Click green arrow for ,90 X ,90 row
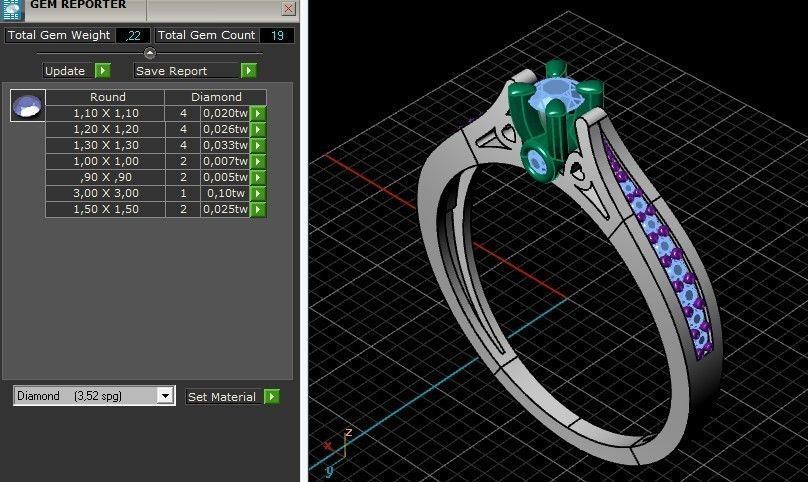This screenshot has height=482, width=808. coord(258,177)
